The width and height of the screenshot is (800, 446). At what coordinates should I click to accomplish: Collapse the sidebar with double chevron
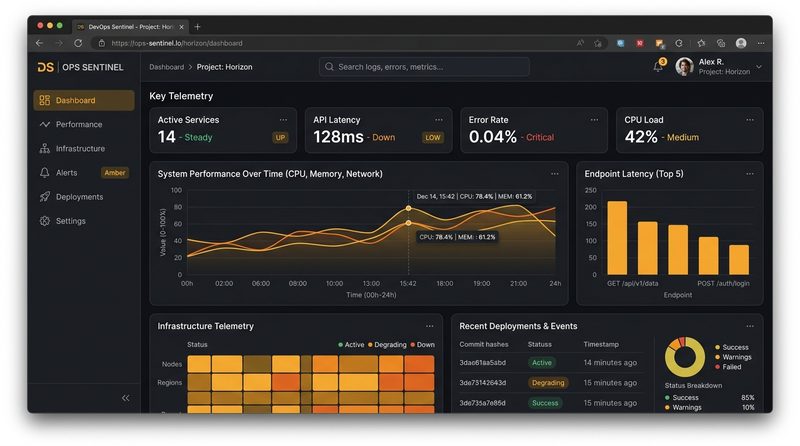point(126,398)
